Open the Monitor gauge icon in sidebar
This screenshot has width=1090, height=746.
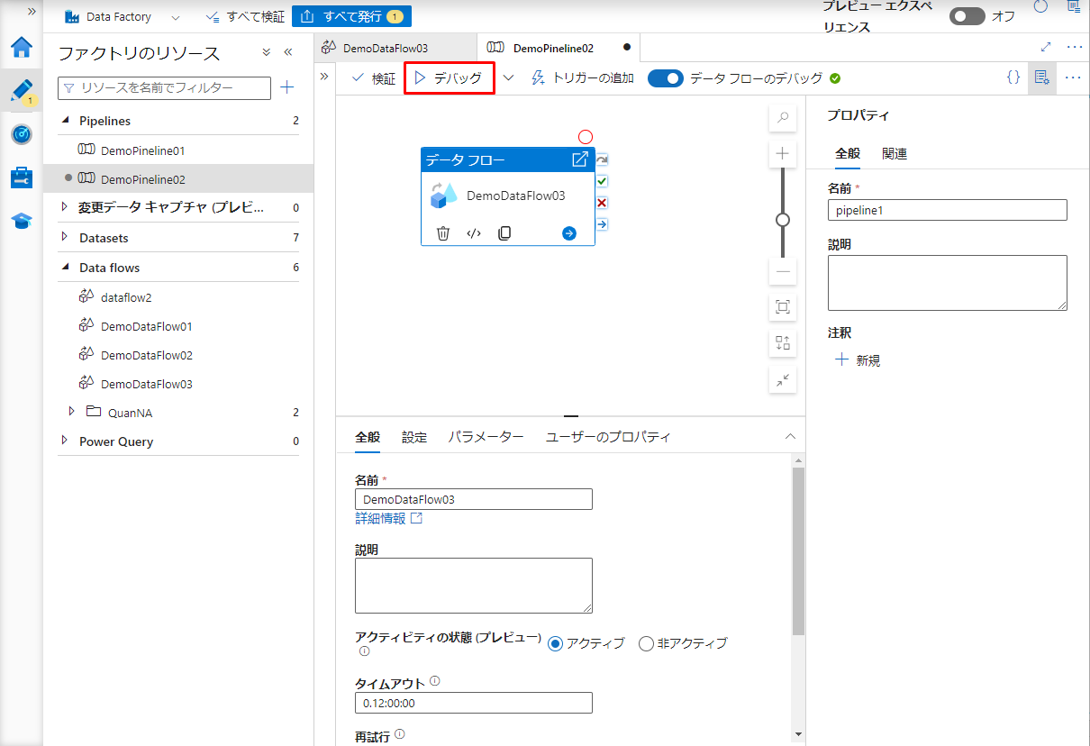click(22, 134)
